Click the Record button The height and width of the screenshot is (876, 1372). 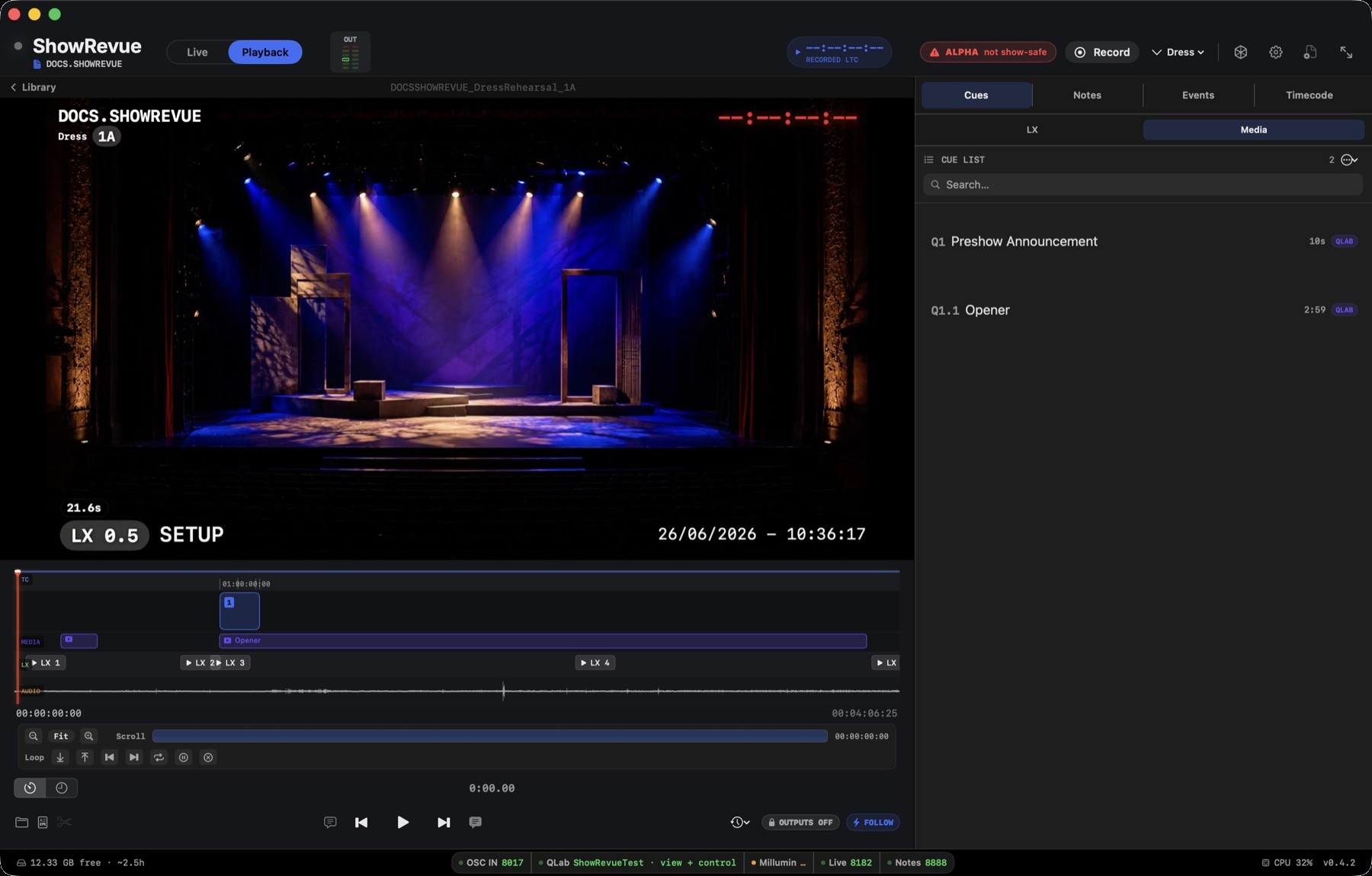coord(1102,52)
